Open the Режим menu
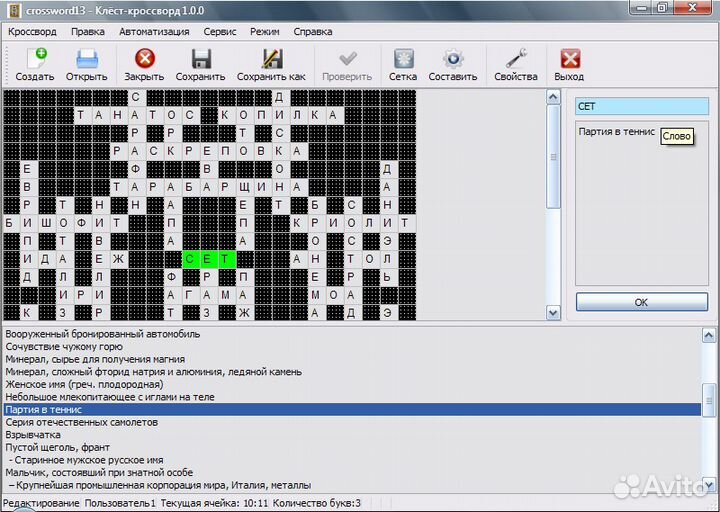The image size is (720, 512). (x=265, y=31)
